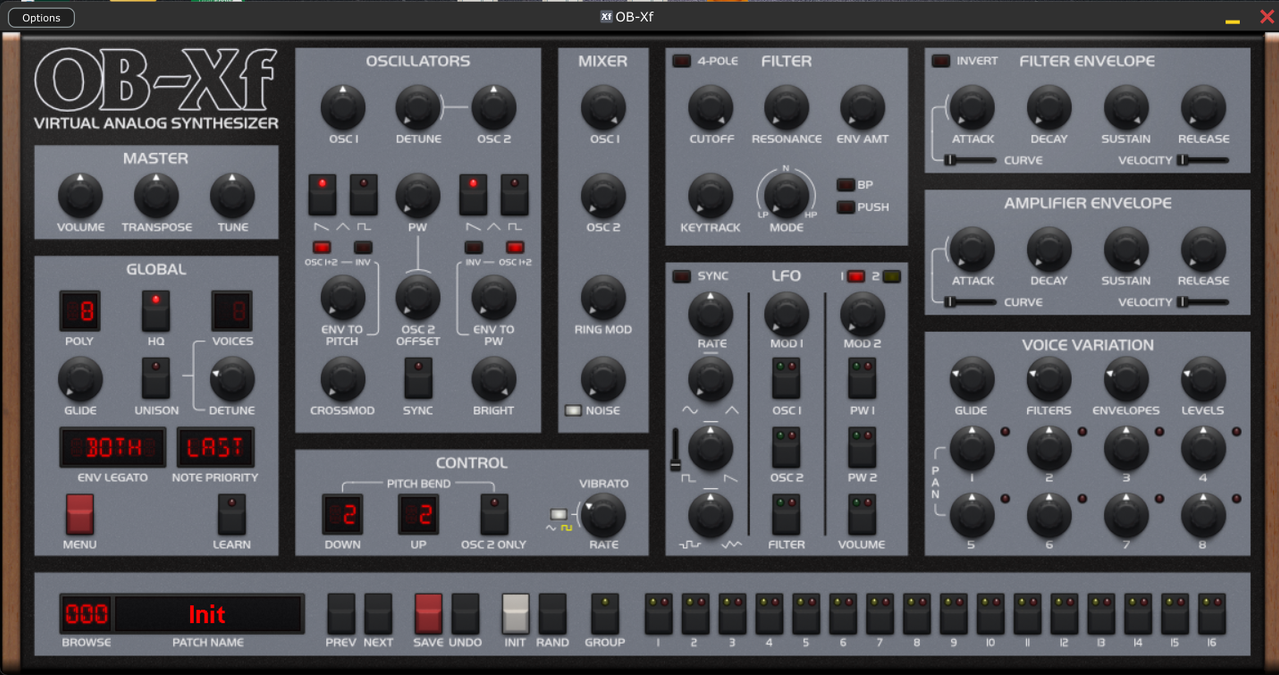
Task: Open the Unison Voices display
Action: (x=232, y=312)
